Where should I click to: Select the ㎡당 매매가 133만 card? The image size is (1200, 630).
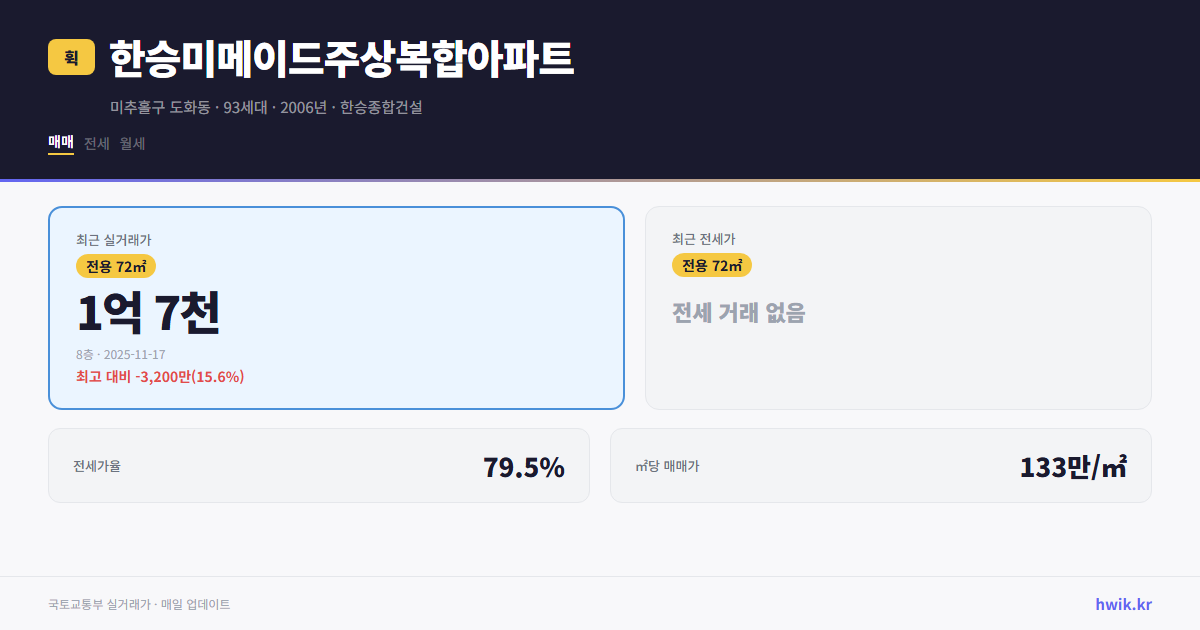pos(880,465)
